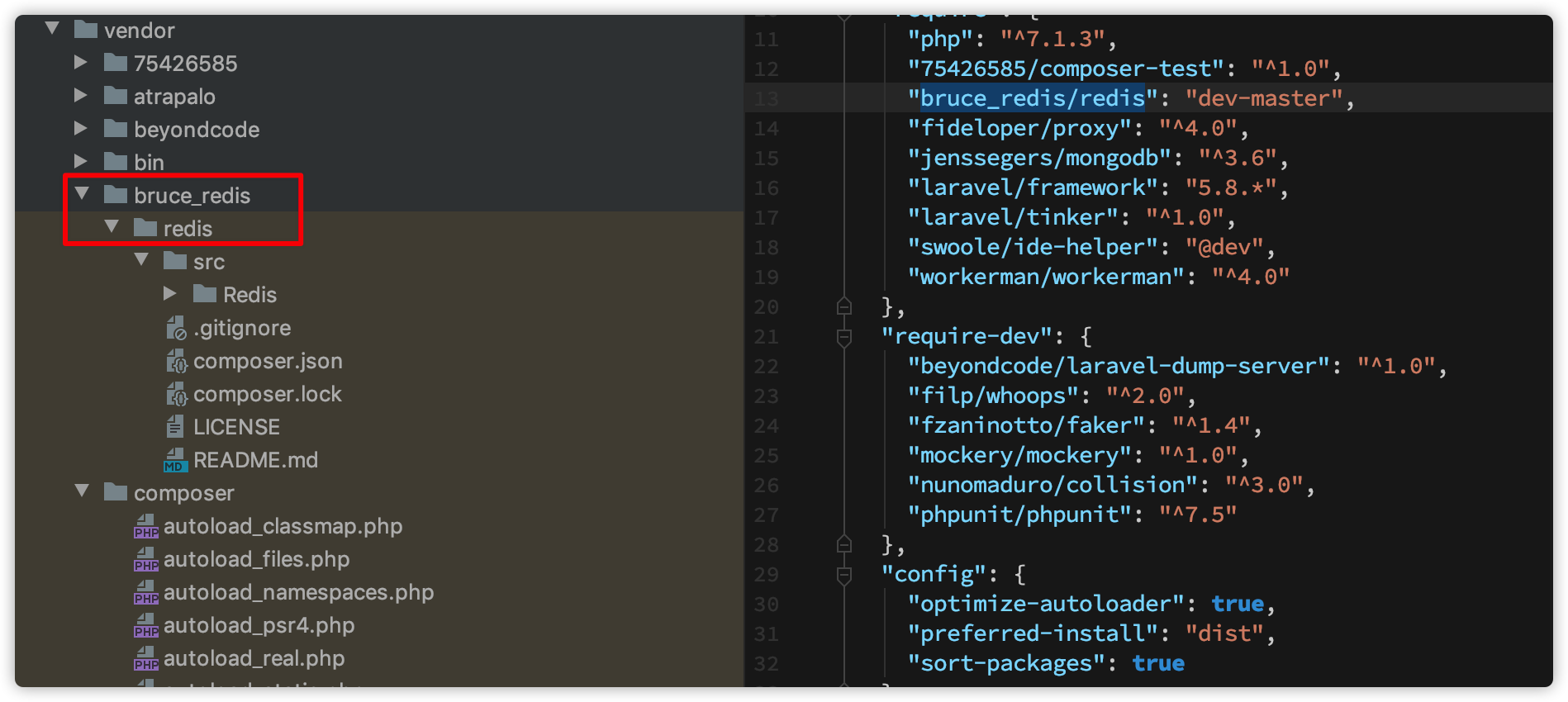The image size is (1568, 702).
Task: Click the "workerman/workerman" key
Action: pos(1046,277)
